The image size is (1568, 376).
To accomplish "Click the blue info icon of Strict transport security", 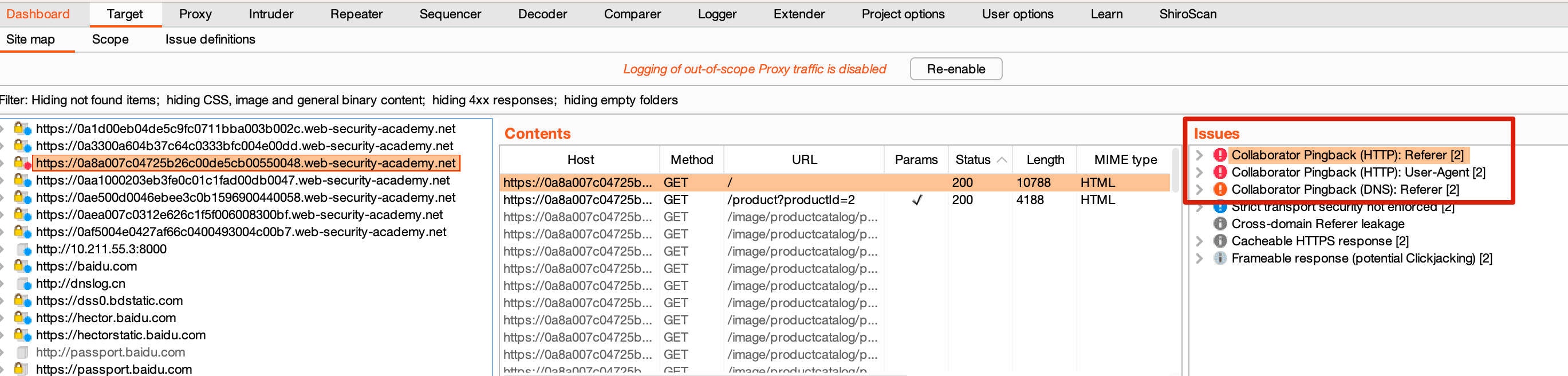I will pyautogui.click(x=1220, y=208).
